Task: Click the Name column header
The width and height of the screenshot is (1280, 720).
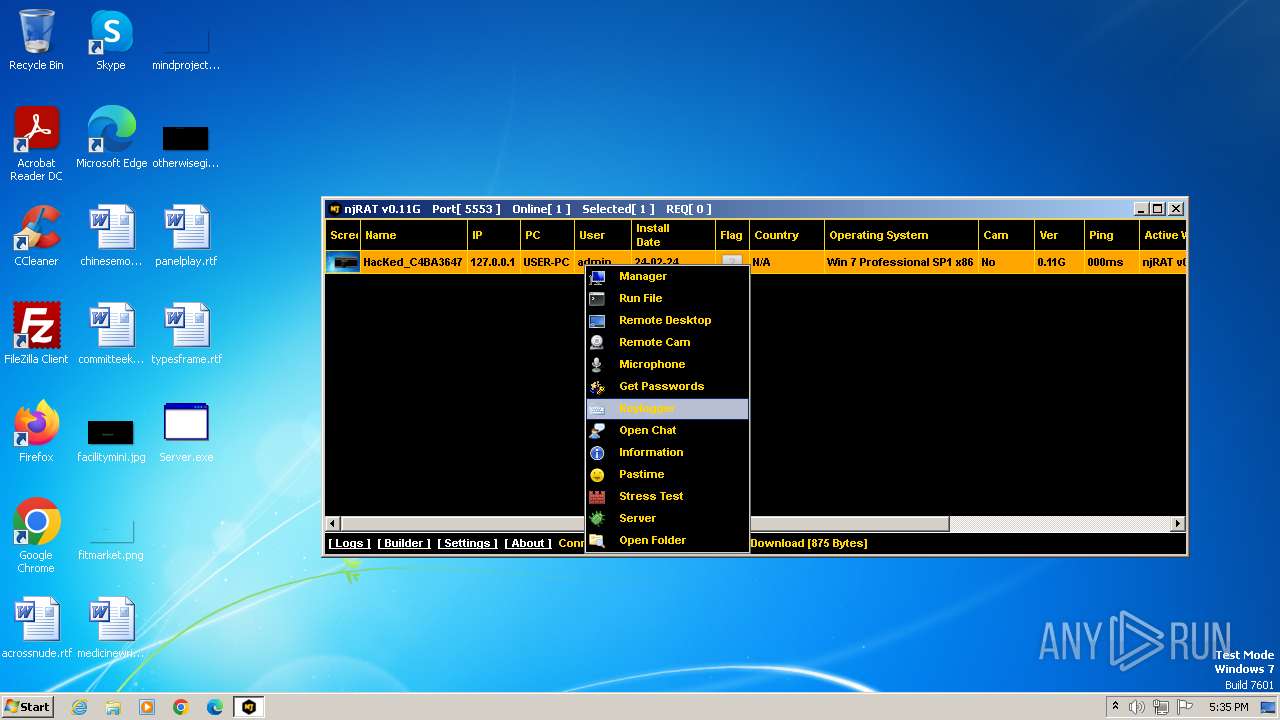Action: [414, 235]
